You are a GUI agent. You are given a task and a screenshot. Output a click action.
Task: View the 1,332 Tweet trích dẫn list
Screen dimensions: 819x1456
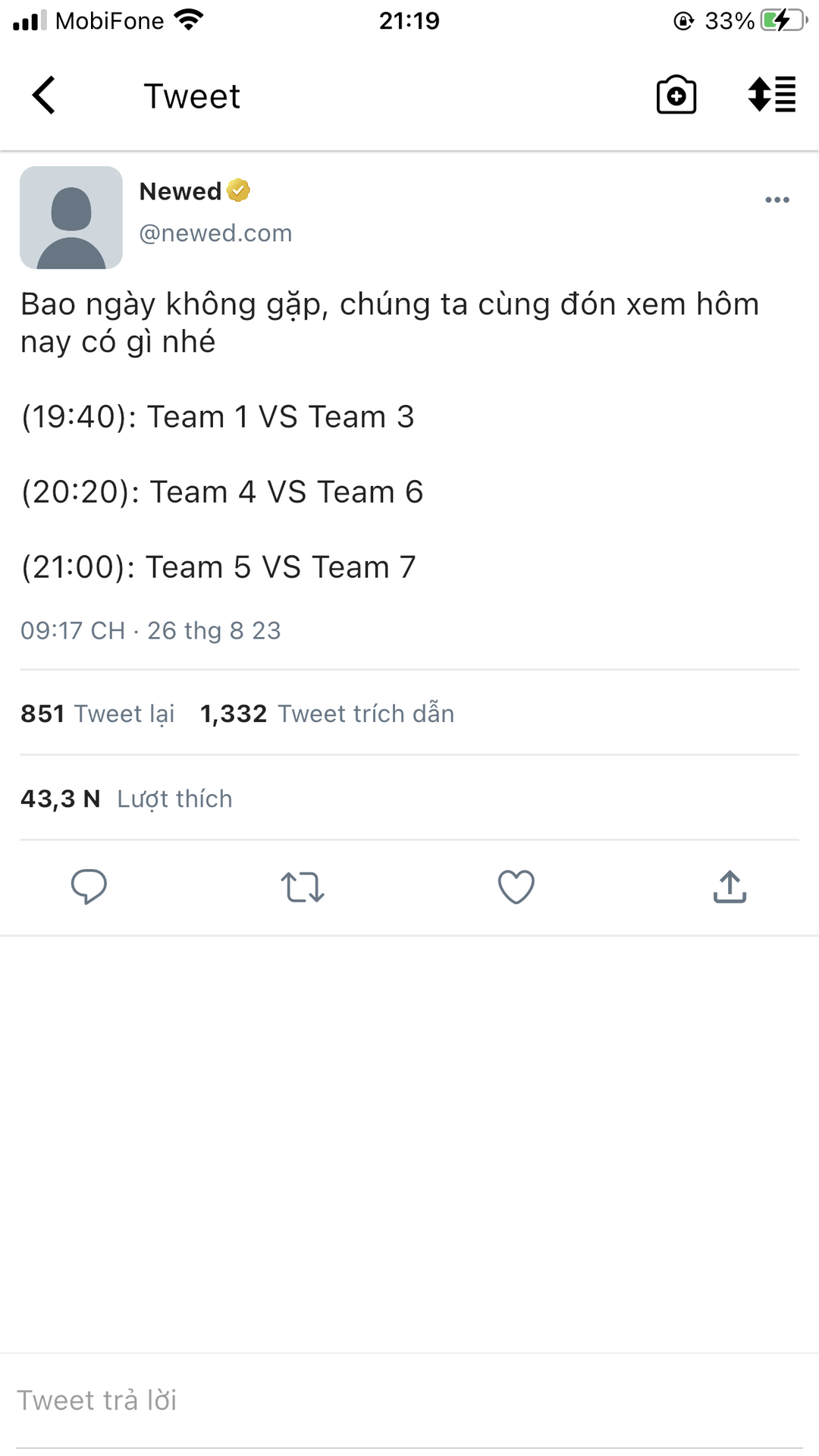click(x=327, y=714)
